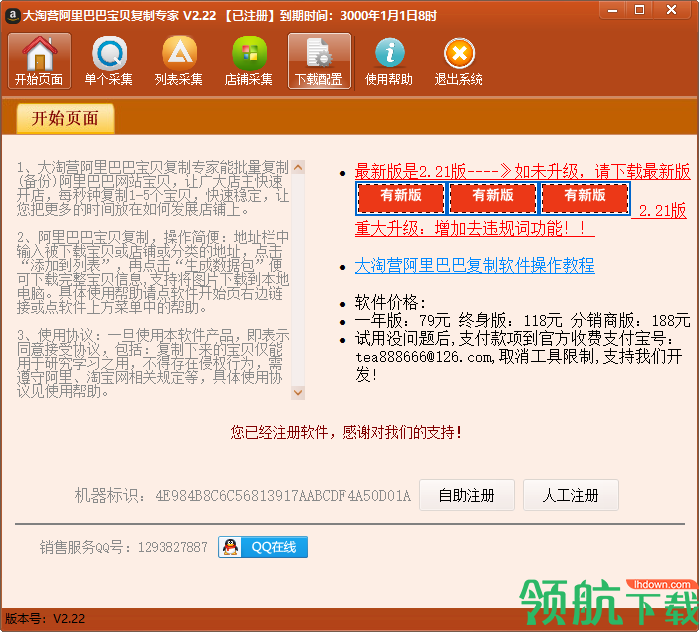The width and height of the screenshot is (699, 632).
Task: Close the application window
Action: (x=671, y=9)
